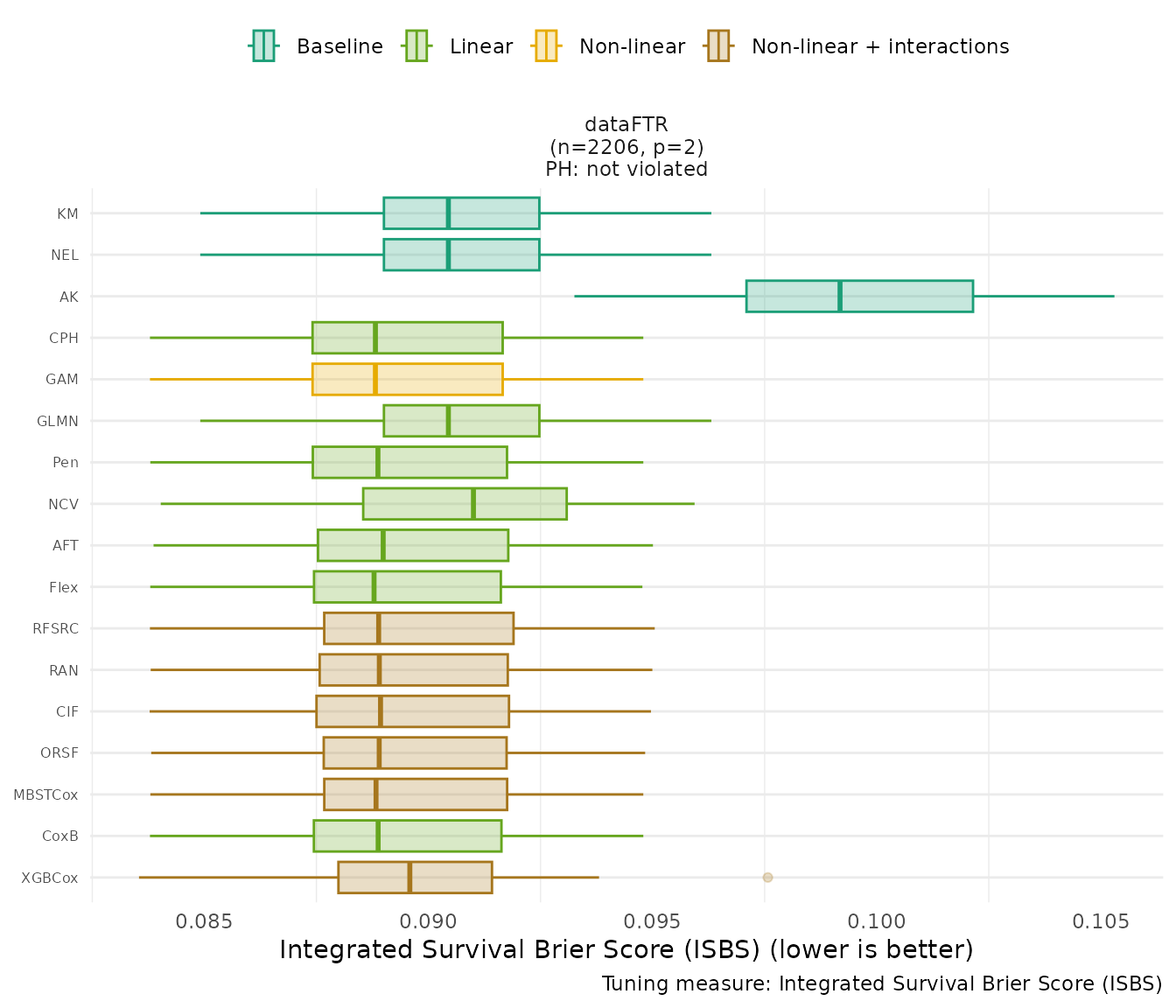Click the XGBCox outlier point
The width and height of the screenshot is (1176, 1008).
[x=767, y=877]
